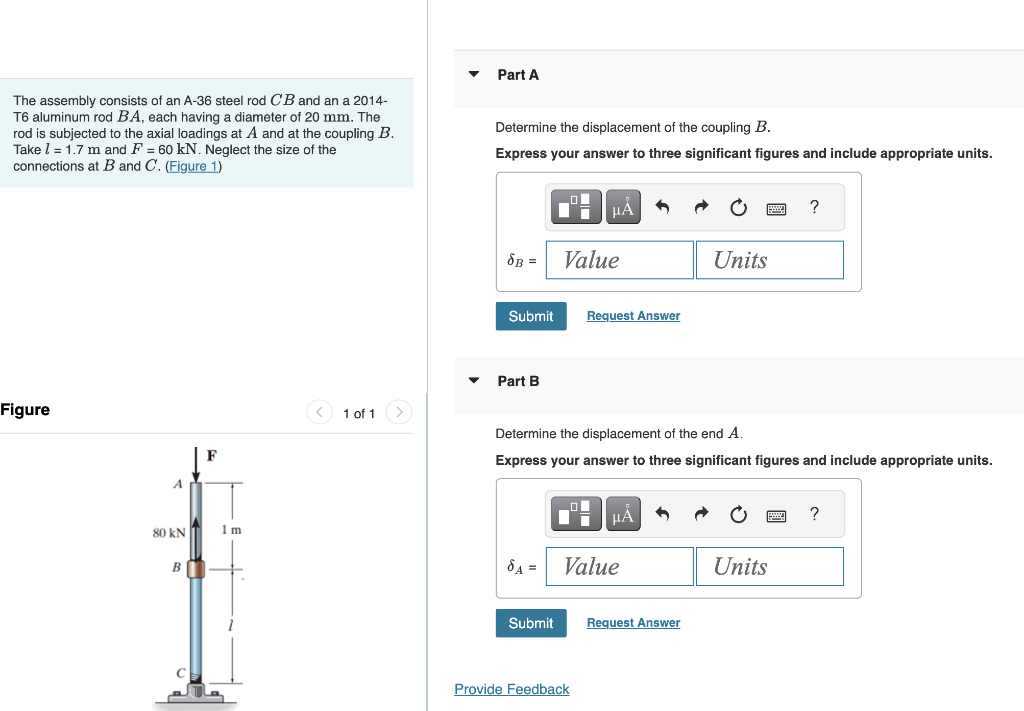Click the next figure arrow
1024x711 pixels.
coord(398,412)
